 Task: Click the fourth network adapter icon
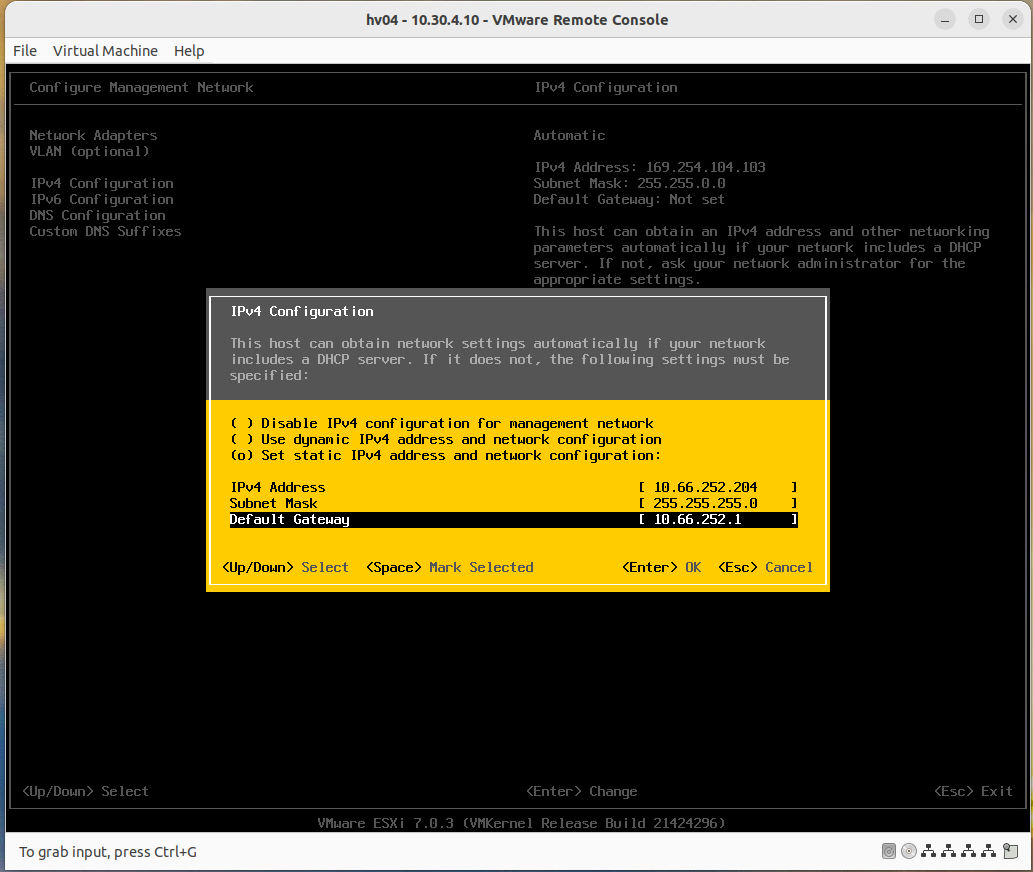click(990, 851)
